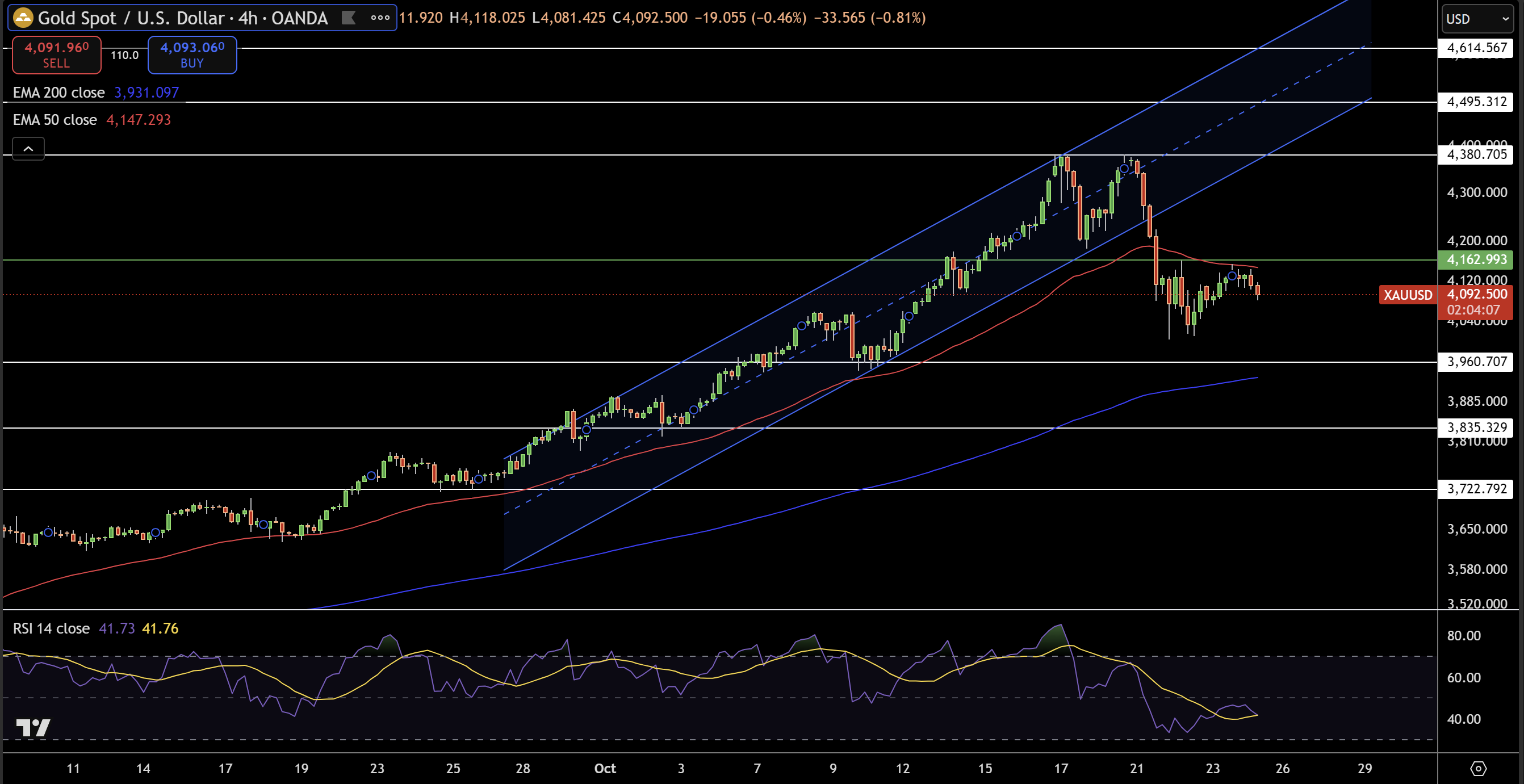The height and width of the screenshot is (784, 1524).
Task: Click the Oct label on the time axis
Action: coord(605,768)
